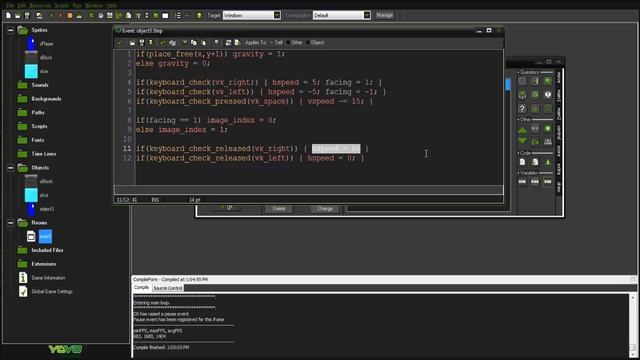Click the question mark action icon
640x360 pixels.
522,109
